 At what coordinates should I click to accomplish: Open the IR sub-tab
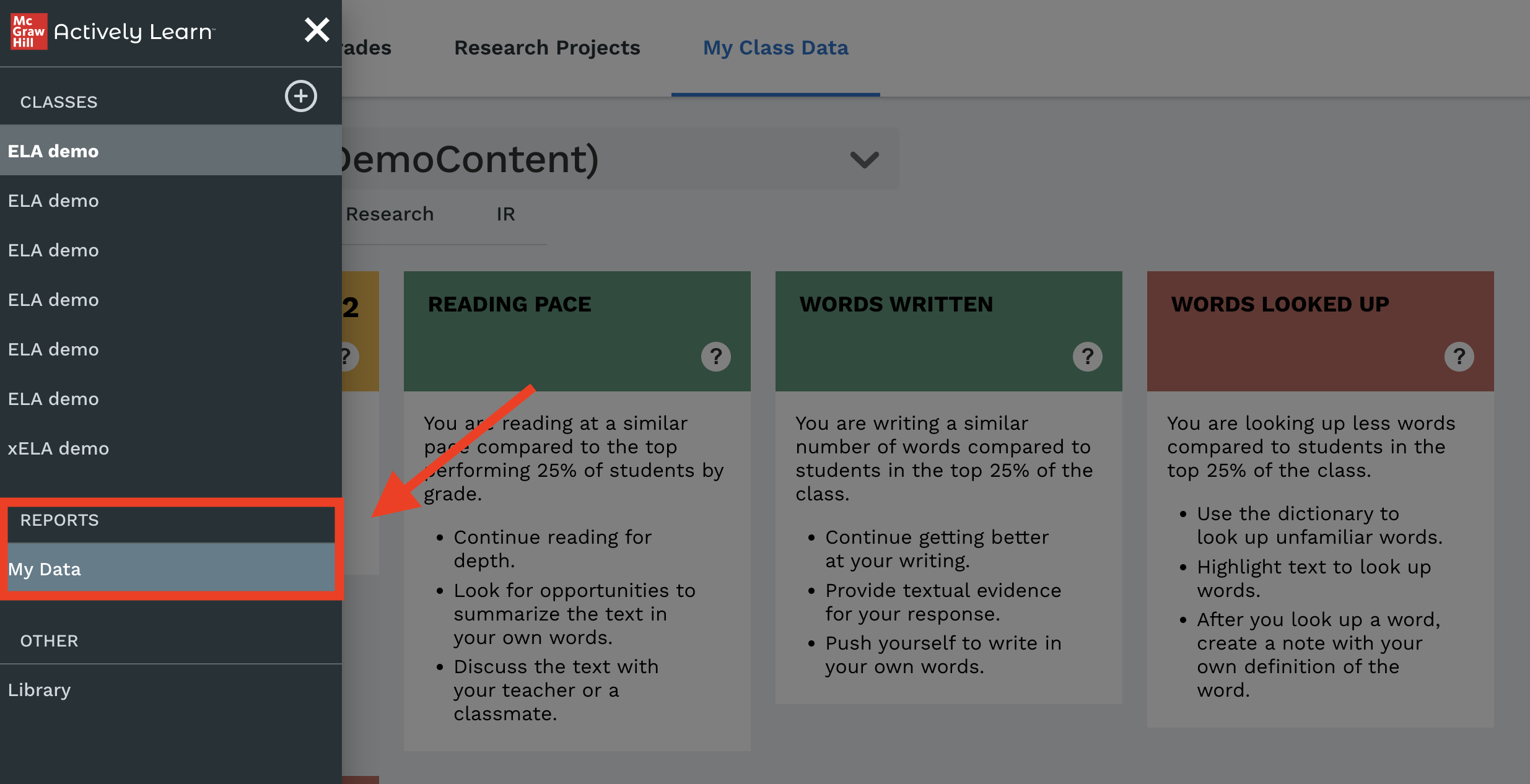click(x=505, y=214)
